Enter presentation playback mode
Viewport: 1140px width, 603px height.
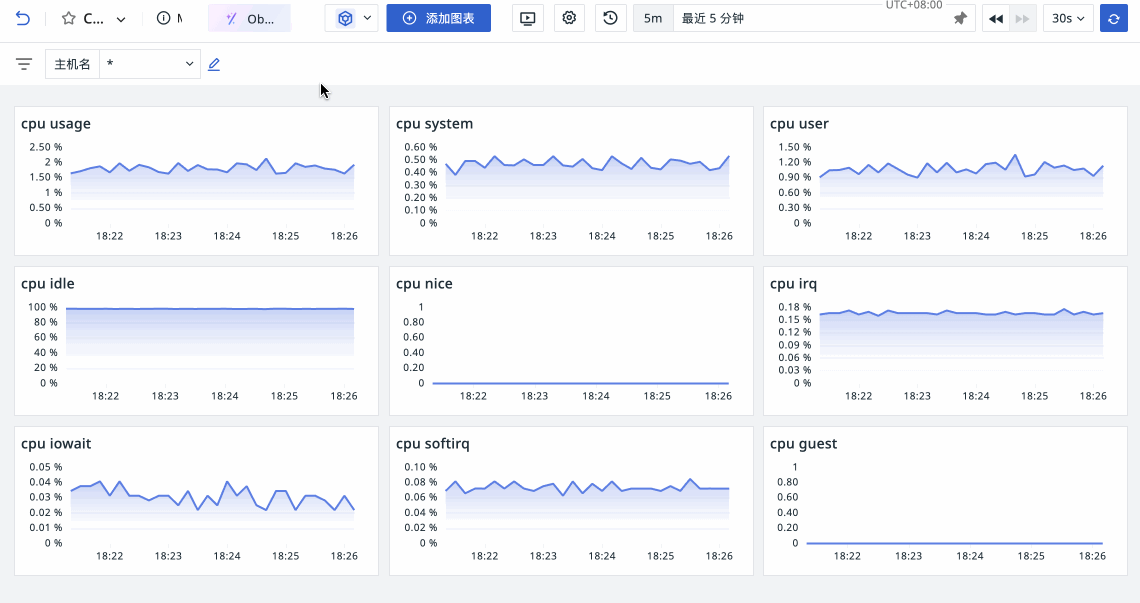click(x=528, y=18)
